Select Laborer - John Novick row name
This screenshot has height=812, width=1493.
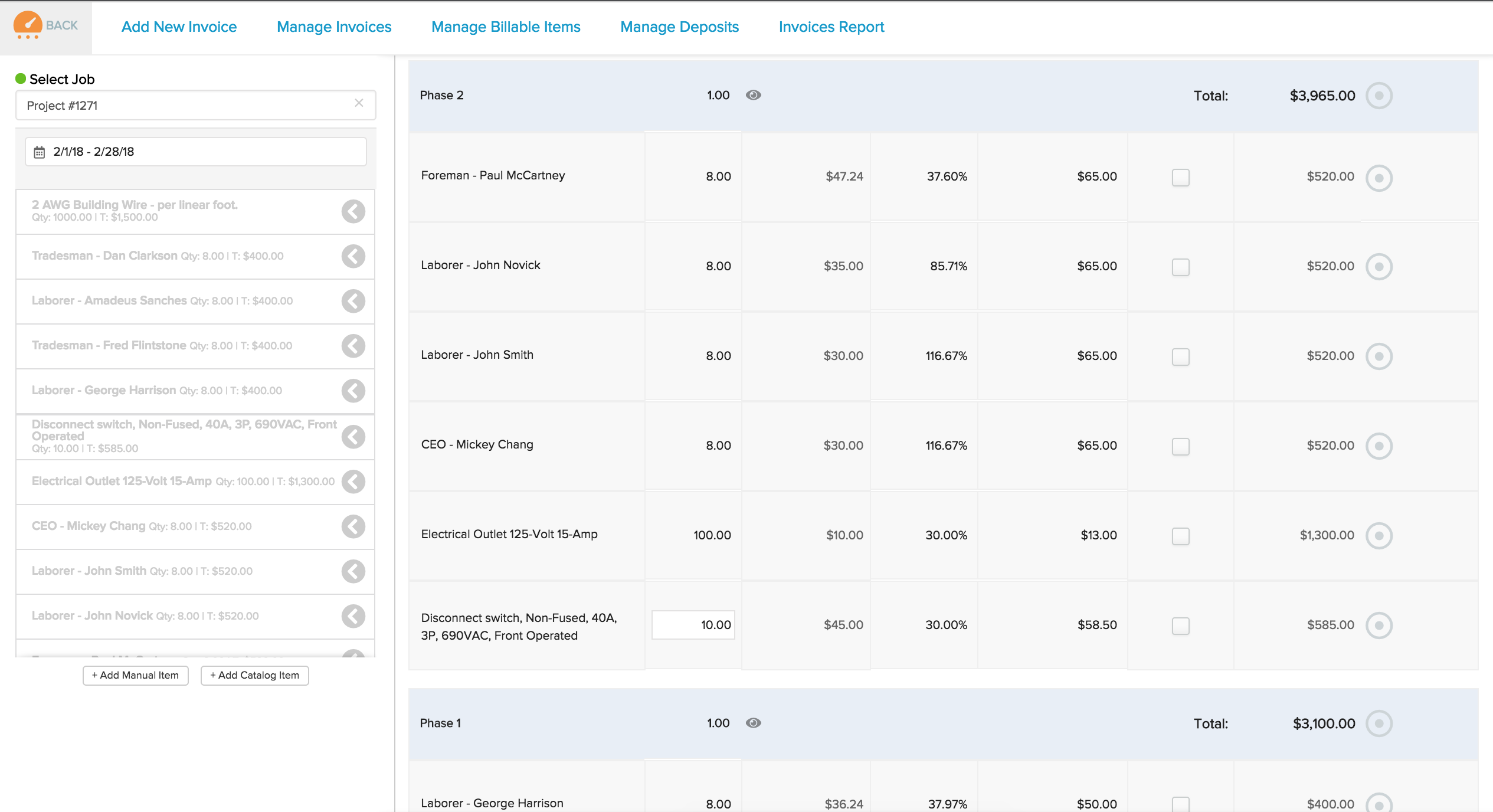pyautogui.click(x=480, y=265)
